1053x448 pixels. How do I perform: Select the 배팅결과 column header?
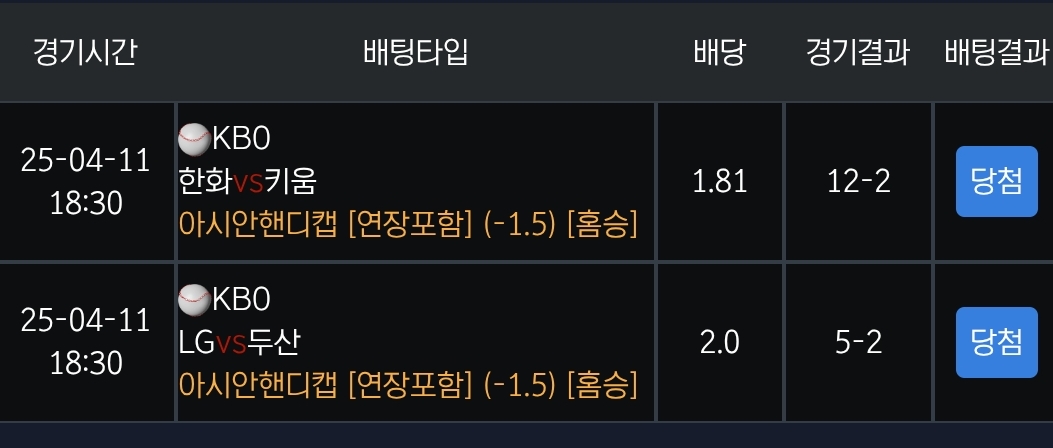pyautogui.click(x=996, y=52)
